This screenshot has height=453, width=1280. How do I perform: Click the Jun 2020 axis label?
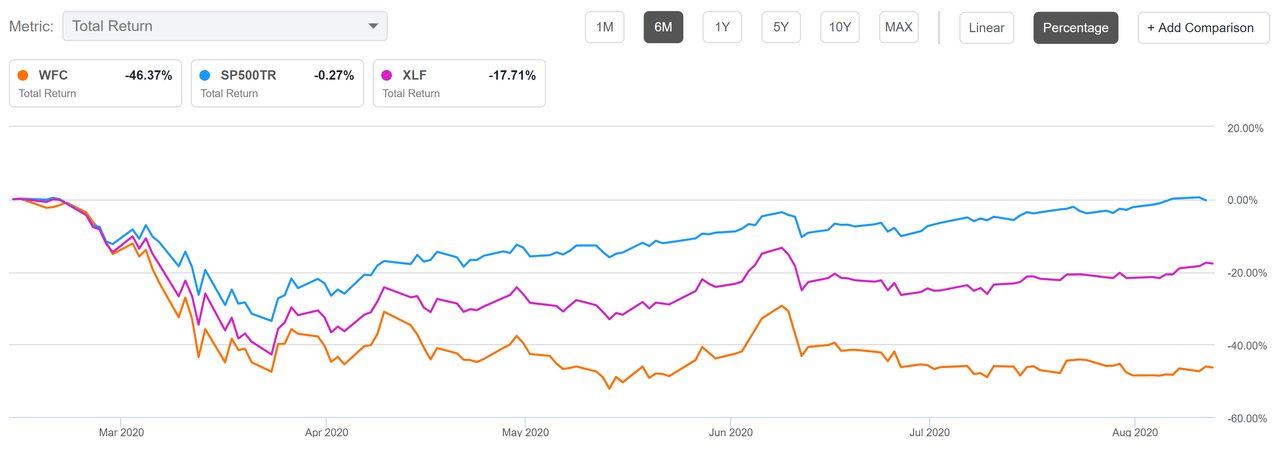point(731,432)
